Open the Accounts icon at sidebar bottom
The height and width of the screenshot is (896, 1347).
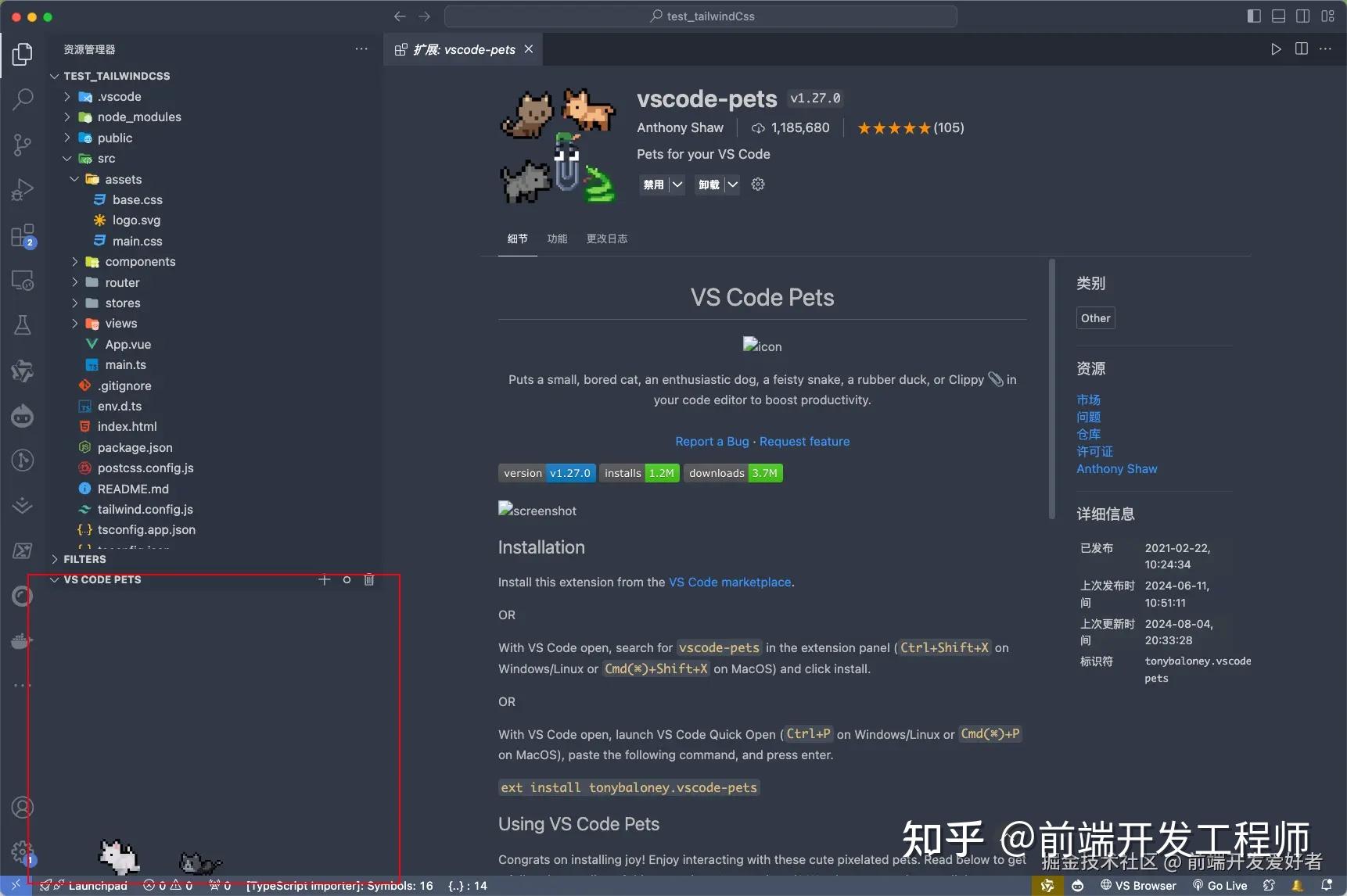[x=22, y=807]
